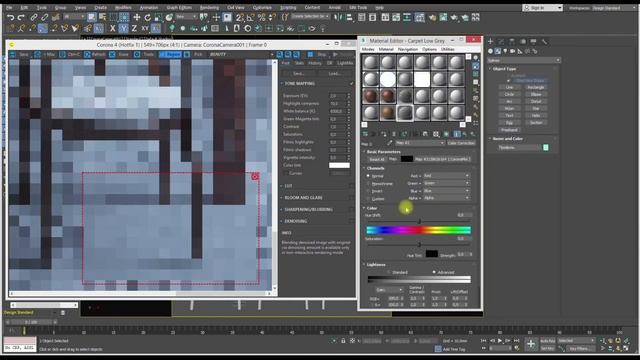The width and height of the screenshot is (640, 360).
Task: Click the Hue Shift rainbow slider bar
Action: coord(418,230)
